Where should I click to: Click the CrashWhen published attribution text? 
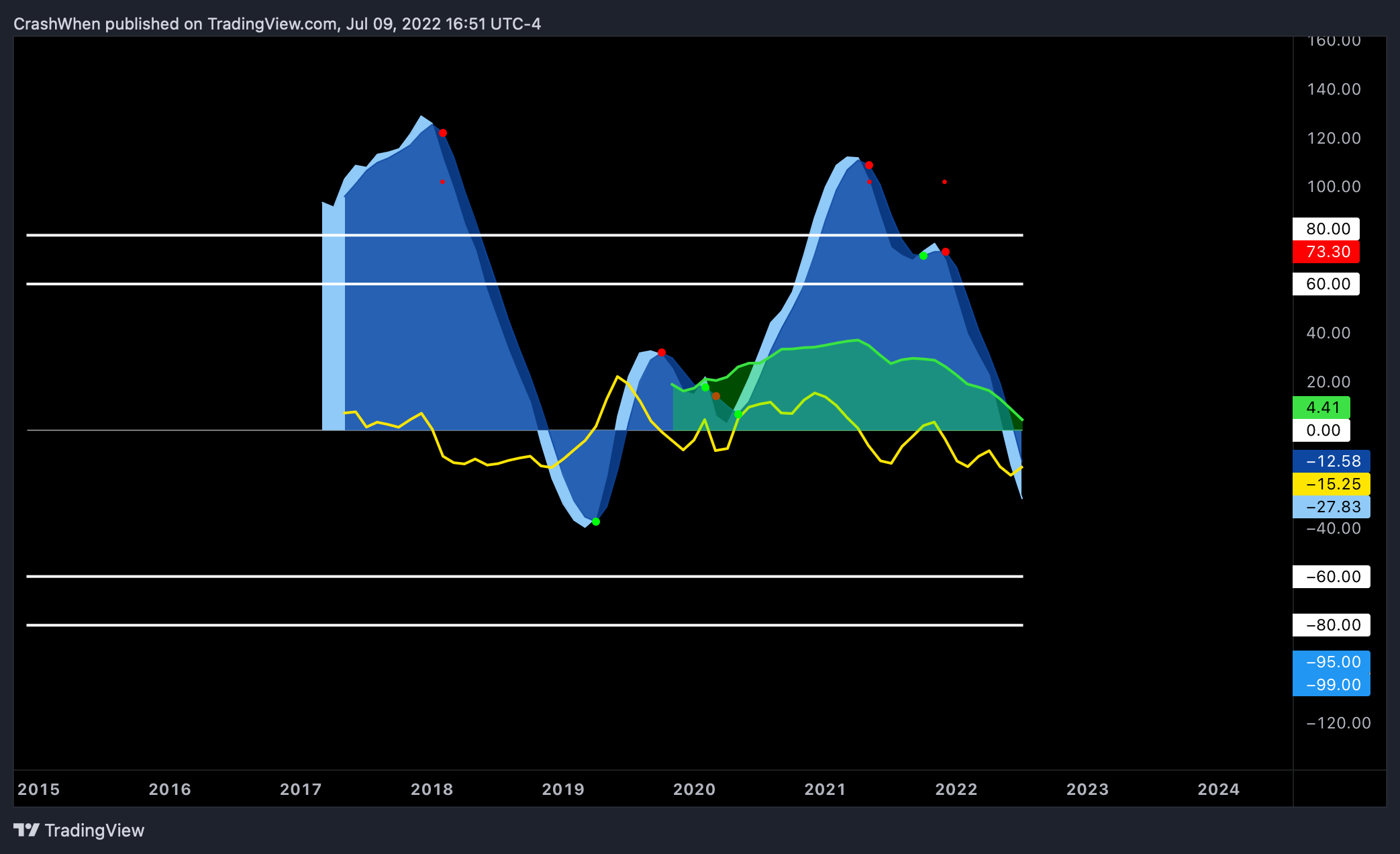click(277, 24)
